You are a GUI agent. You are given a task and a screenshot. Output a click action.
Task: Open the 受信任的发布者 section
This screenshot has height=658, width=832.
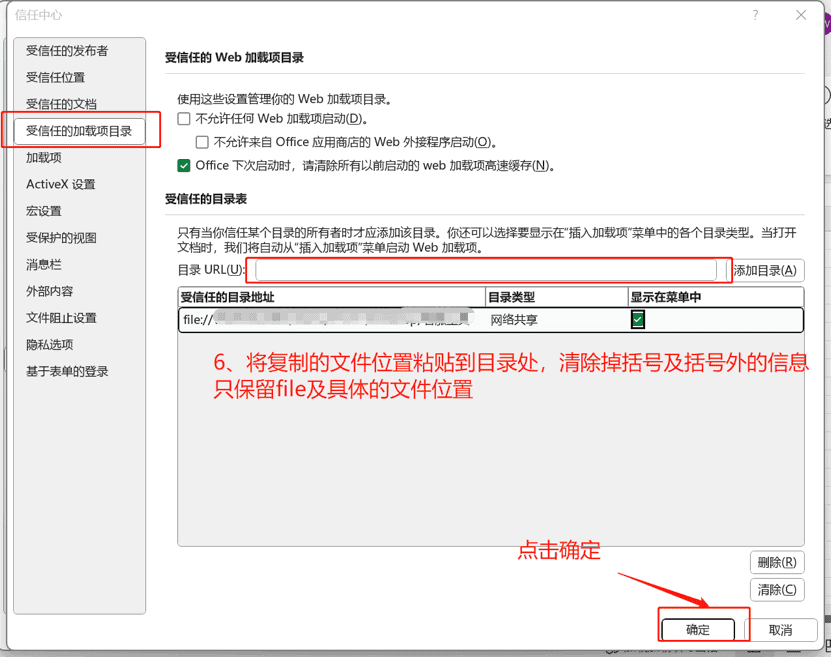click(x=67, y=51)
